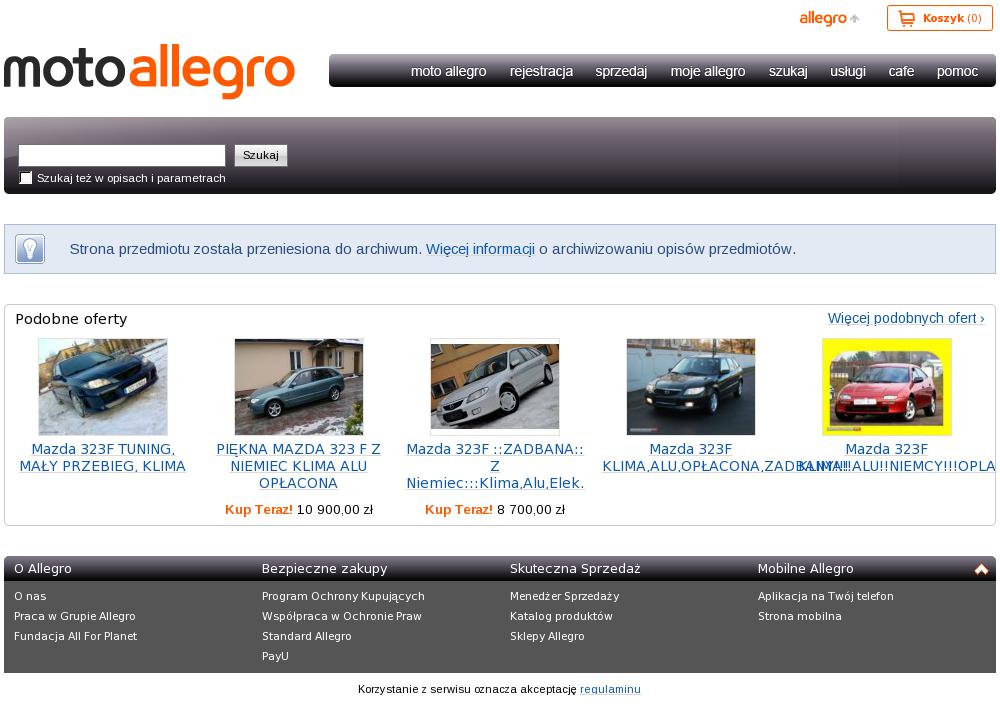This screenshot has height=709, width=1000.
Task: Click the black Mazda thumbnail
Action: [x=691, y=387]
